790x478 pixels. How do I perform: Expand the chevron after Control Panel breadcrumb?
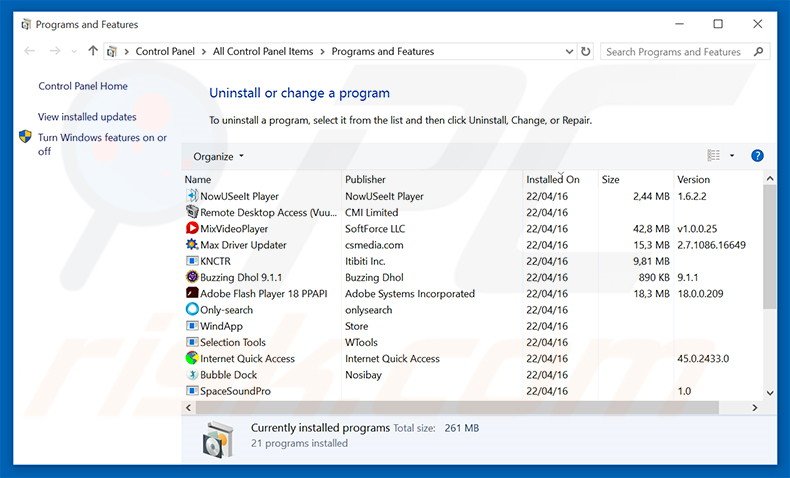(x=204, y=51)
